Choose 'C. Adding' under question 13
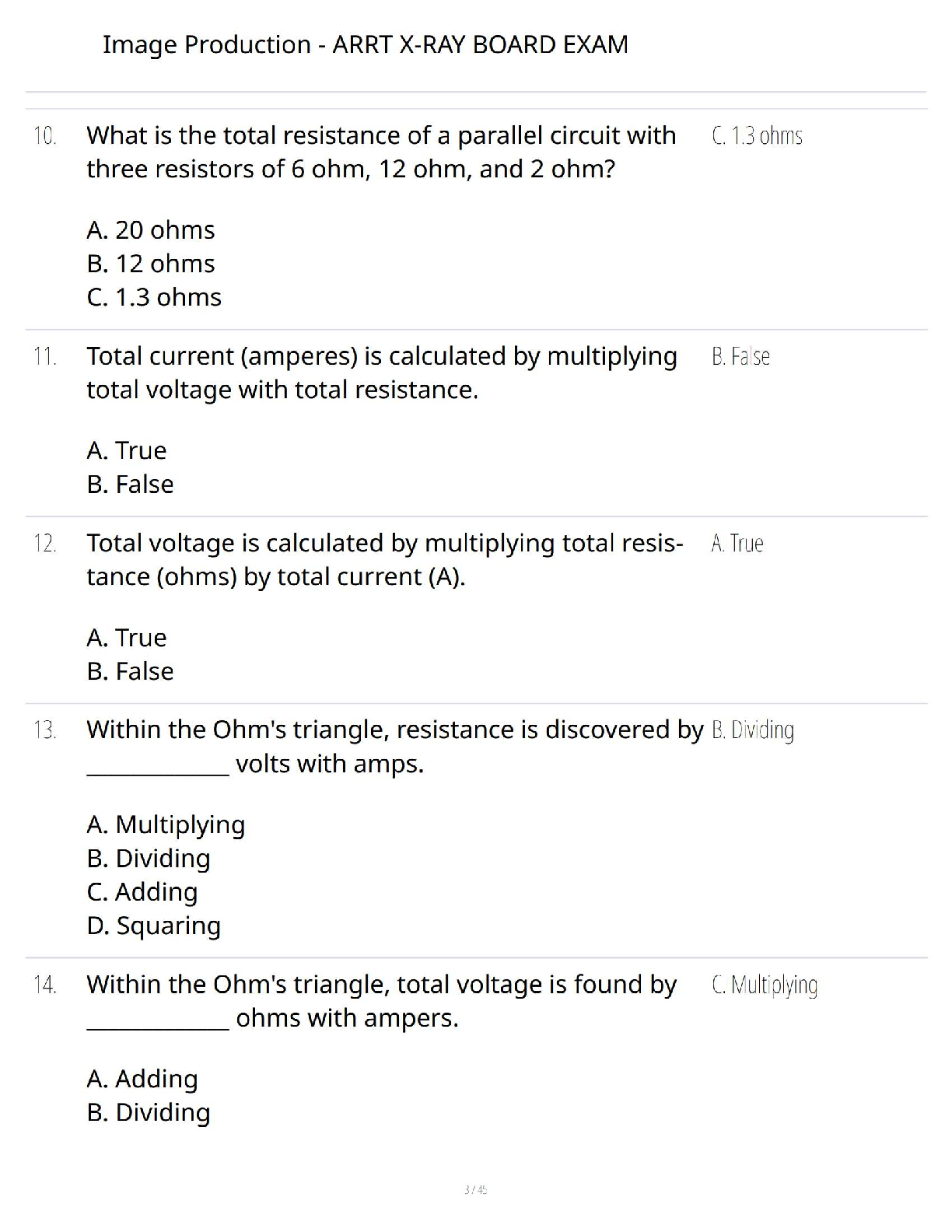Image resolution: width=952 pixels, height=1232 pixels. click(142, 892)
